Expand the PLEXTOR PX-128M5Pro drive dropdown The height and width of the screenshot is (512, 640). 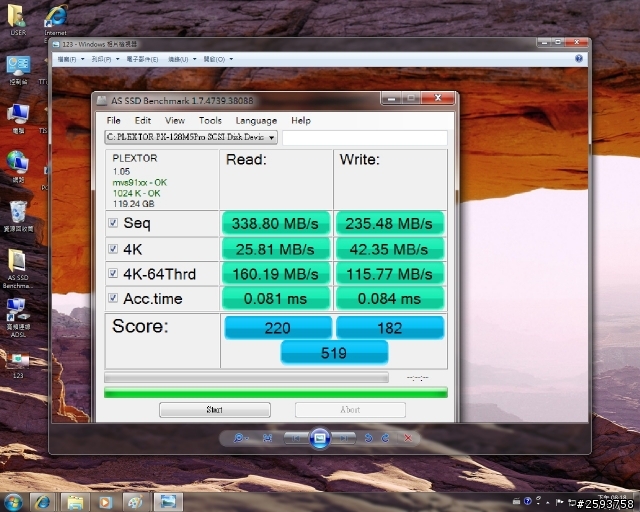coord(191,137)
